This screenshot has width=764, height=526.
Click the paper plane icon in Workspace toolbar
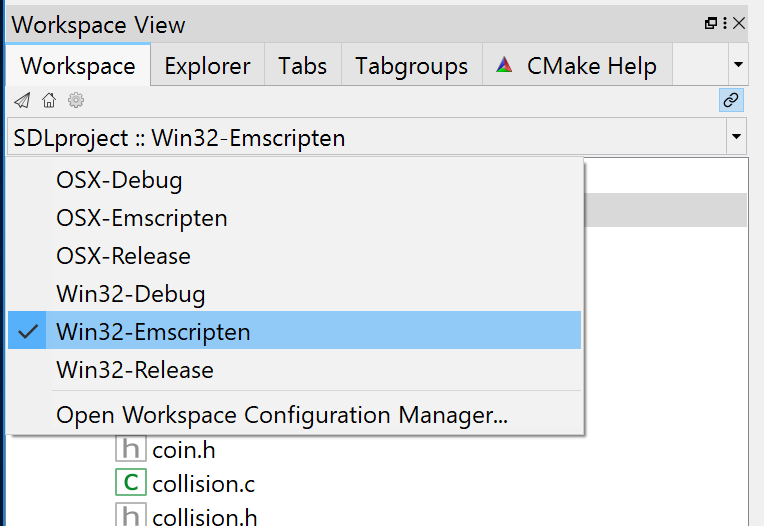[x=22, y=100]
